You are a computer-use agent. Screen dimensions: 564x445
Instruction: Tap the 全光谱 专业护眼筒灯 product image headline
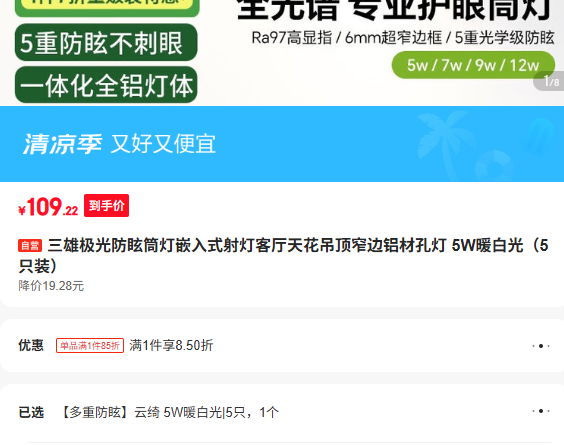(x=394, y=9)
